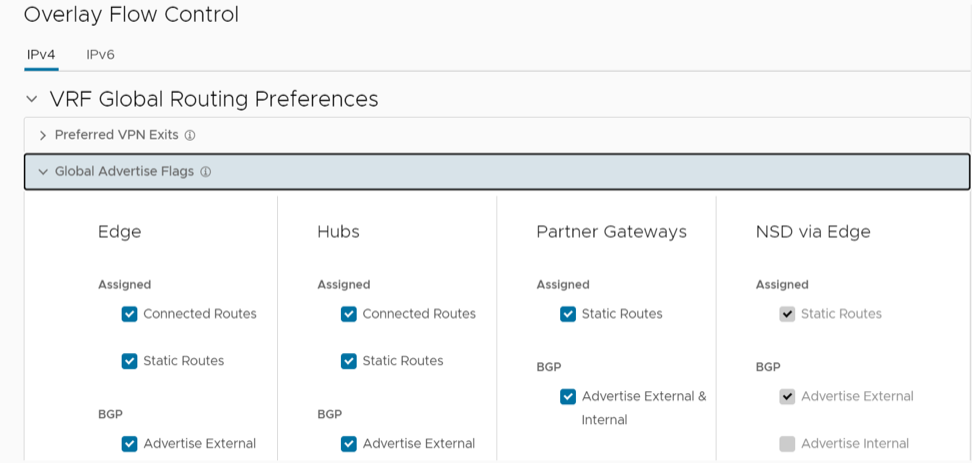
Task: Toggle Hubs Static Routes checkbox
Action: (x=349, y=361)
